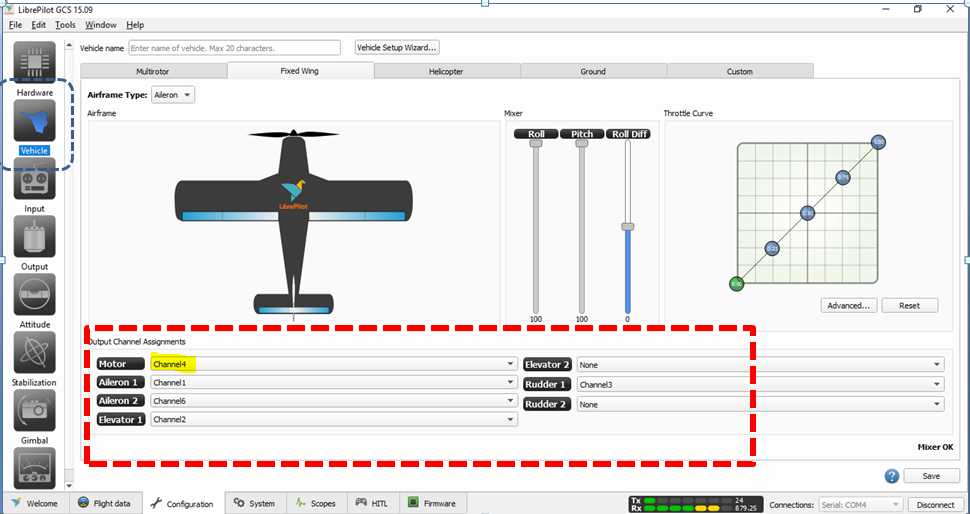Click the Advanced throttle curve button
970x514 pixels.
click(x=849, y=305)
